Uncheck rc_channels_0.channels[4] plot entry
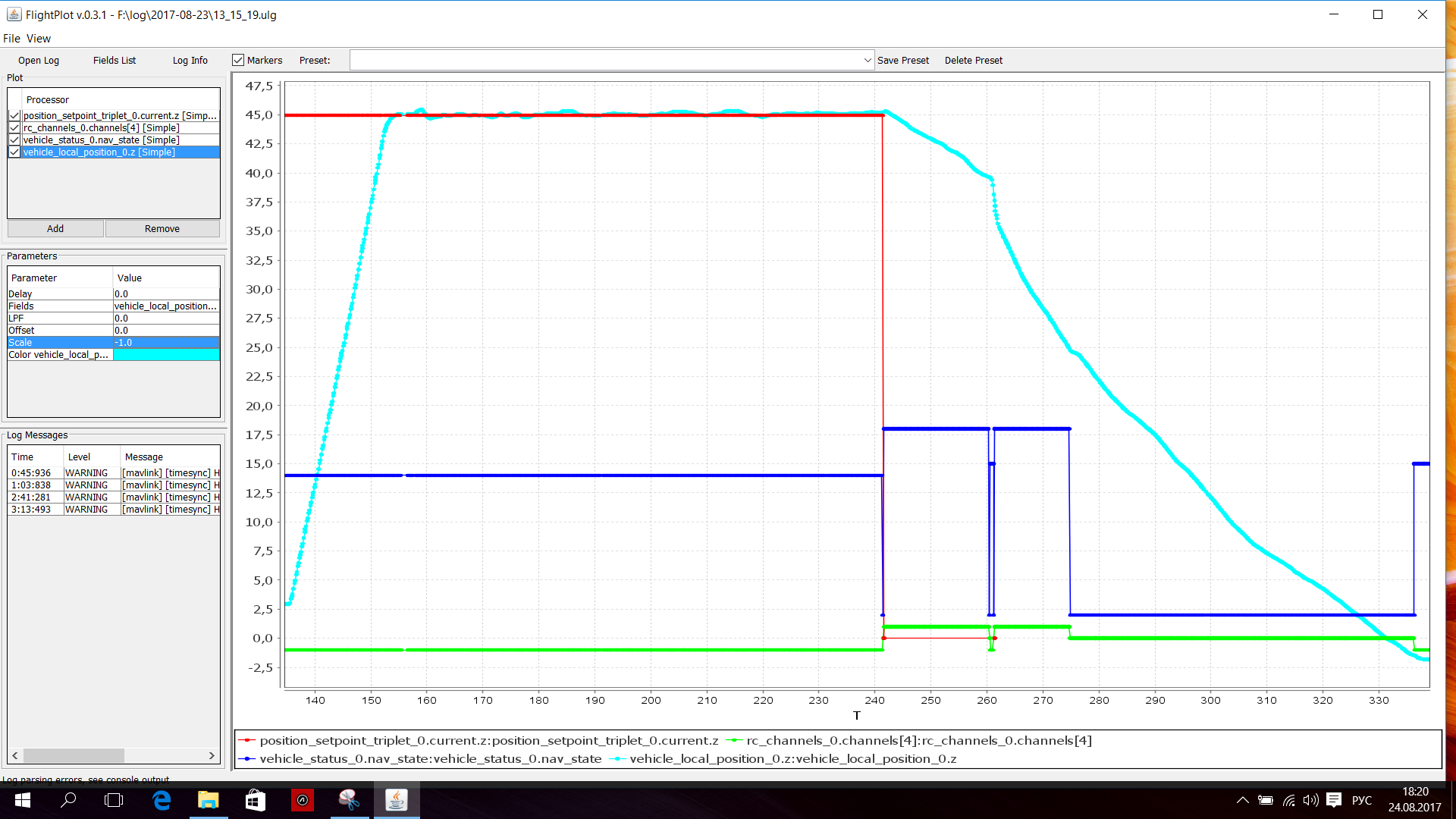The width and height of the screenshot is (1456, 819). click(x=14, y=127)
